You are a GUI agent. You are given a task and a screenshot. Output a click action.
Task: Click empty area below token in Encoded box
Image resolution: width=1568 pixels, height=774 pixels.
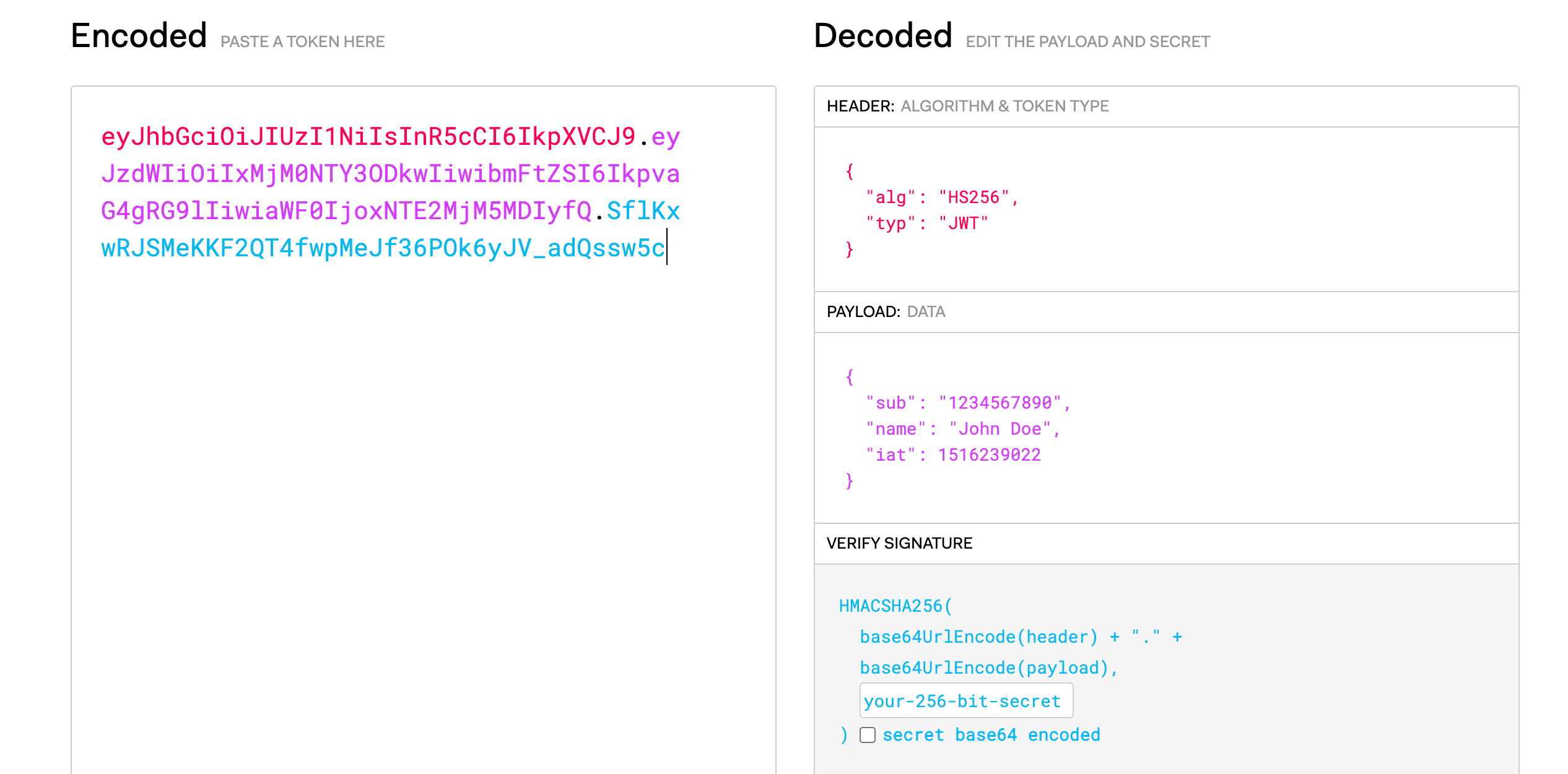pos(423,495)
